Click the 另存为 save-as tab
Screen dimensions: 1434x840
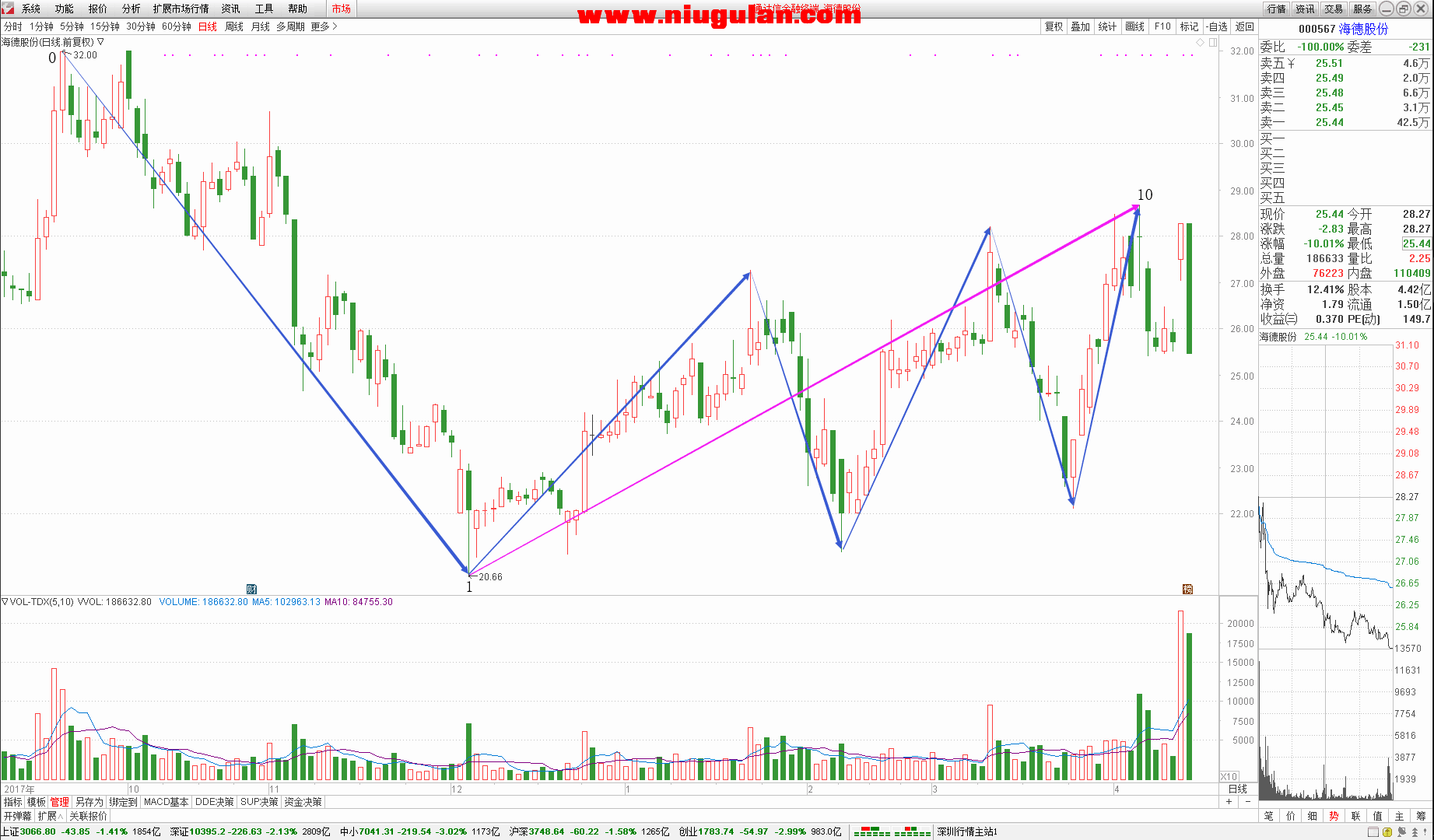(89, 802)
